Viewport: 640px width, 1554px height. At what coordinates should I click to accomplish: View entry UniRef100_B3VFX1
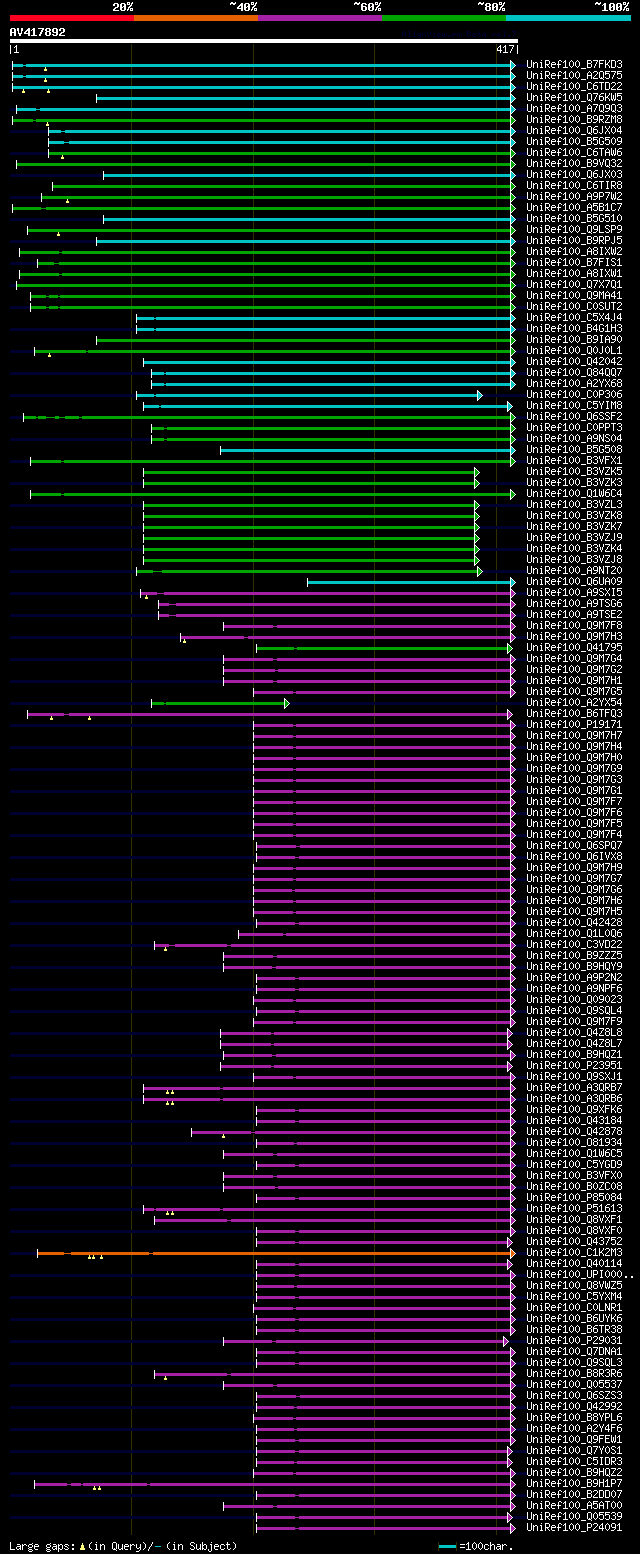click(x=574, y=460)
